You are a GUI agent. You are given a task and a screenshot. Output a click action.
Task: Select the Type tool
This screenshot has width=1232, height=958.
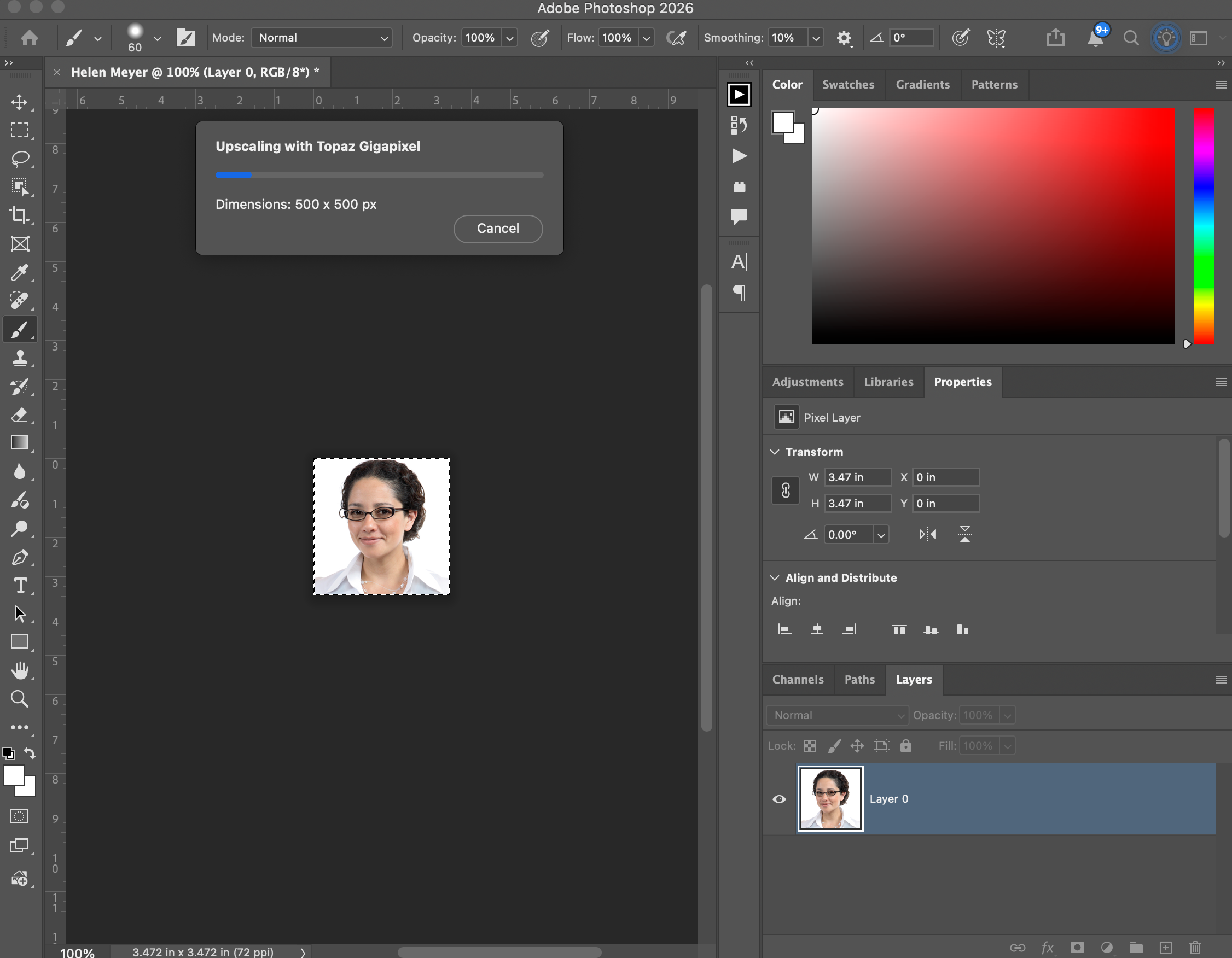click(20, 585)
